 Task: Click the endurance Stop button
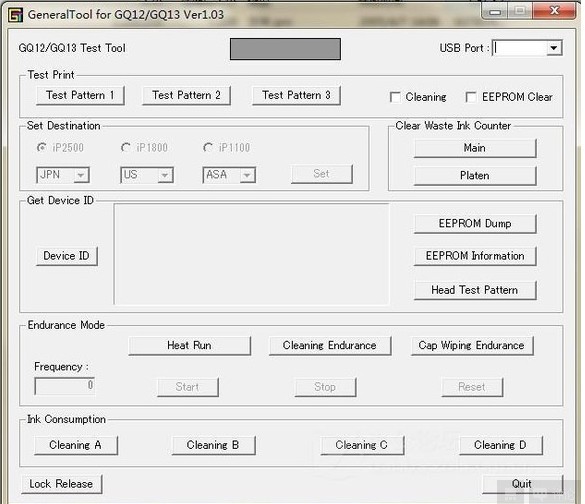click(325, 387)
